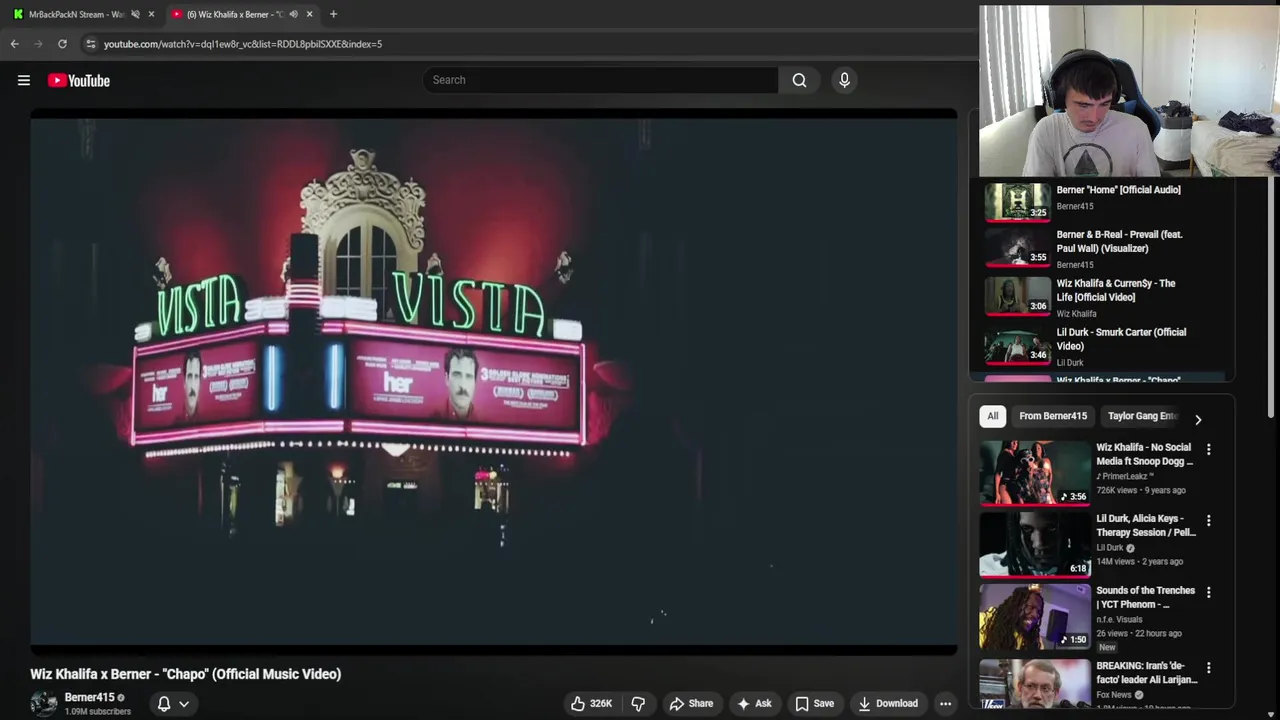Open BREAKING Iran's de-facto leader Fox News video
This screenshot has width=1280, height=720.
click(x=1146, y=672)
